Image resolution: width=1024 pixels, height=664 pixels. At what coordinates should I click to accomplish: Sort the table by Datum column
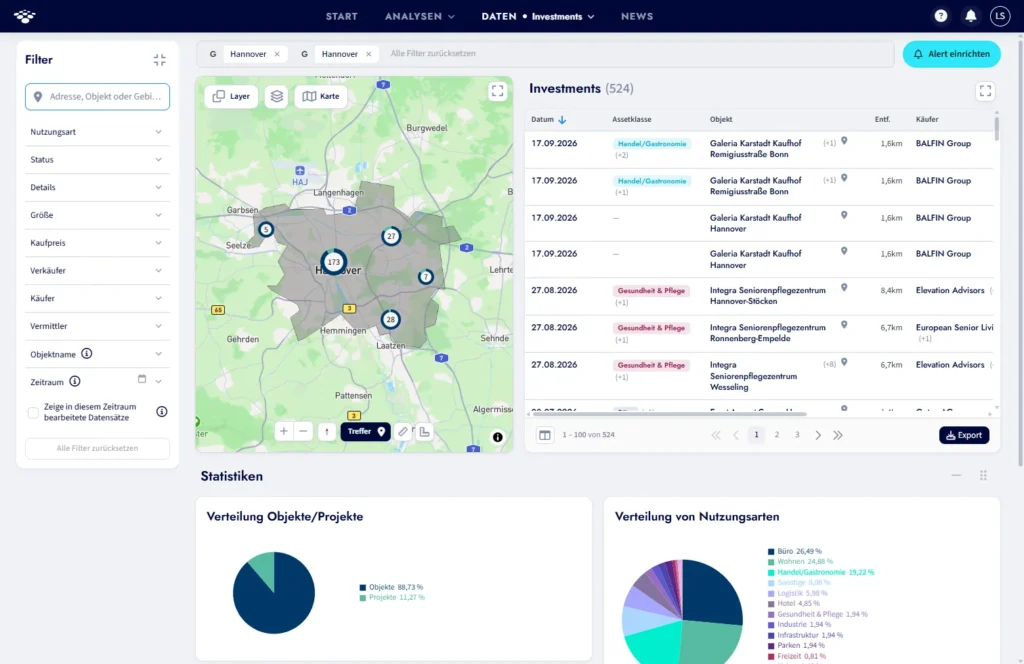point(549,119)
